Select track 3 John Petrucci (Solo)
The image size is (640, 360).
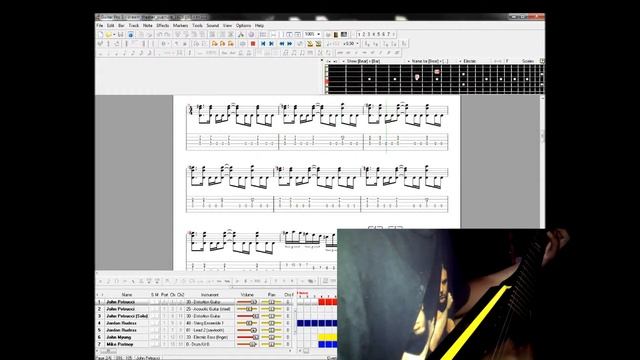pyautogui.click(x=127, y=316)
